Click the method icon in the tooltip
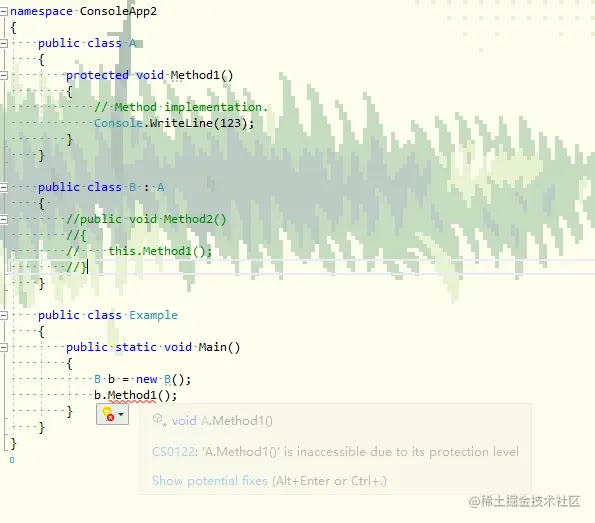 [x=159, y=420]
